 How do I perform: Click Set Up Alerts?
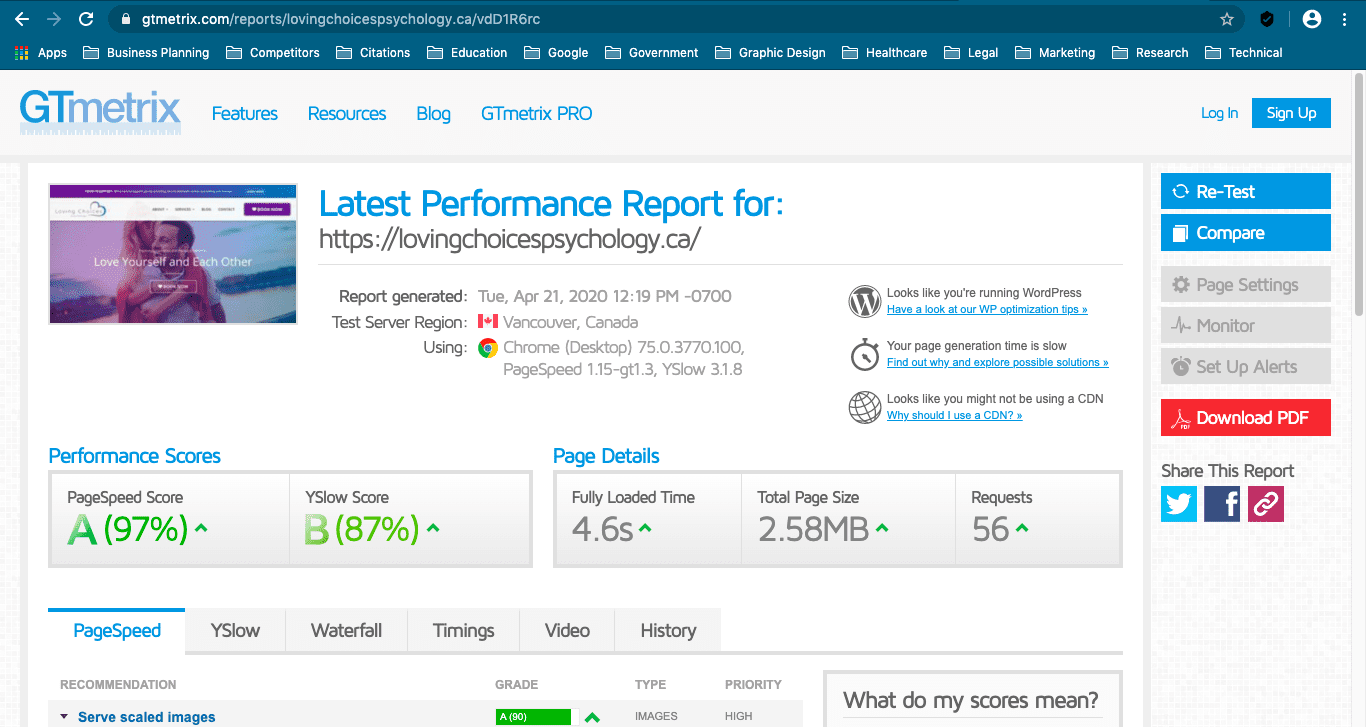(1246, 366)
